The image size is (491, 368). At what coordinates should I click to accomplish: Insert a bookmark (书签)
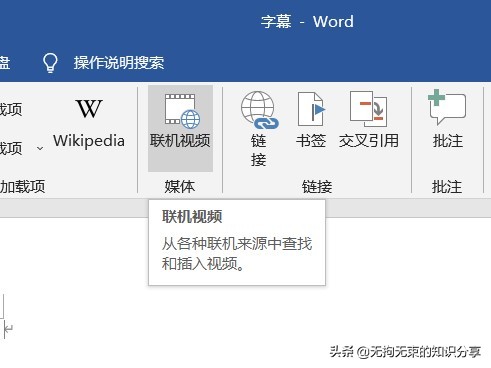pos(311,120)
